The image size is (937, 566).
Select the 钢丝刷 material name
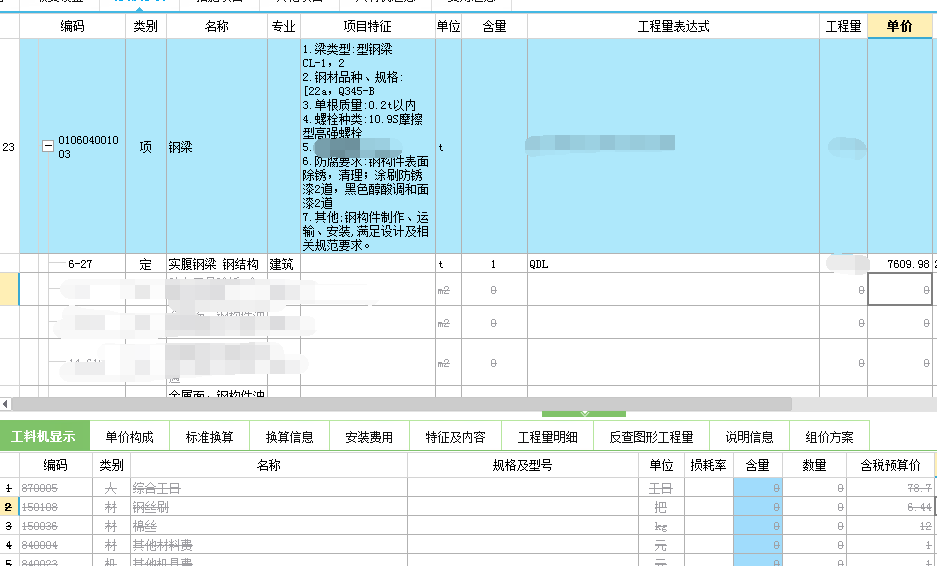click(x=269, y=507)
